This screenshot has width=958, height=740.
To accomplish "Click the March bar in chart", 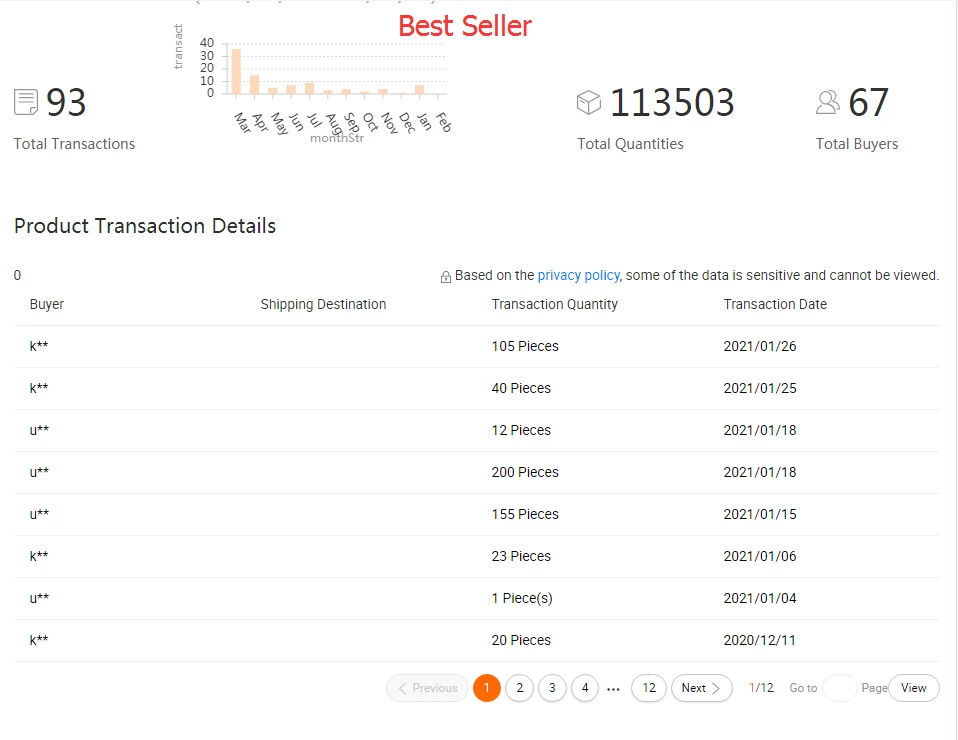I will coord(236,71).
